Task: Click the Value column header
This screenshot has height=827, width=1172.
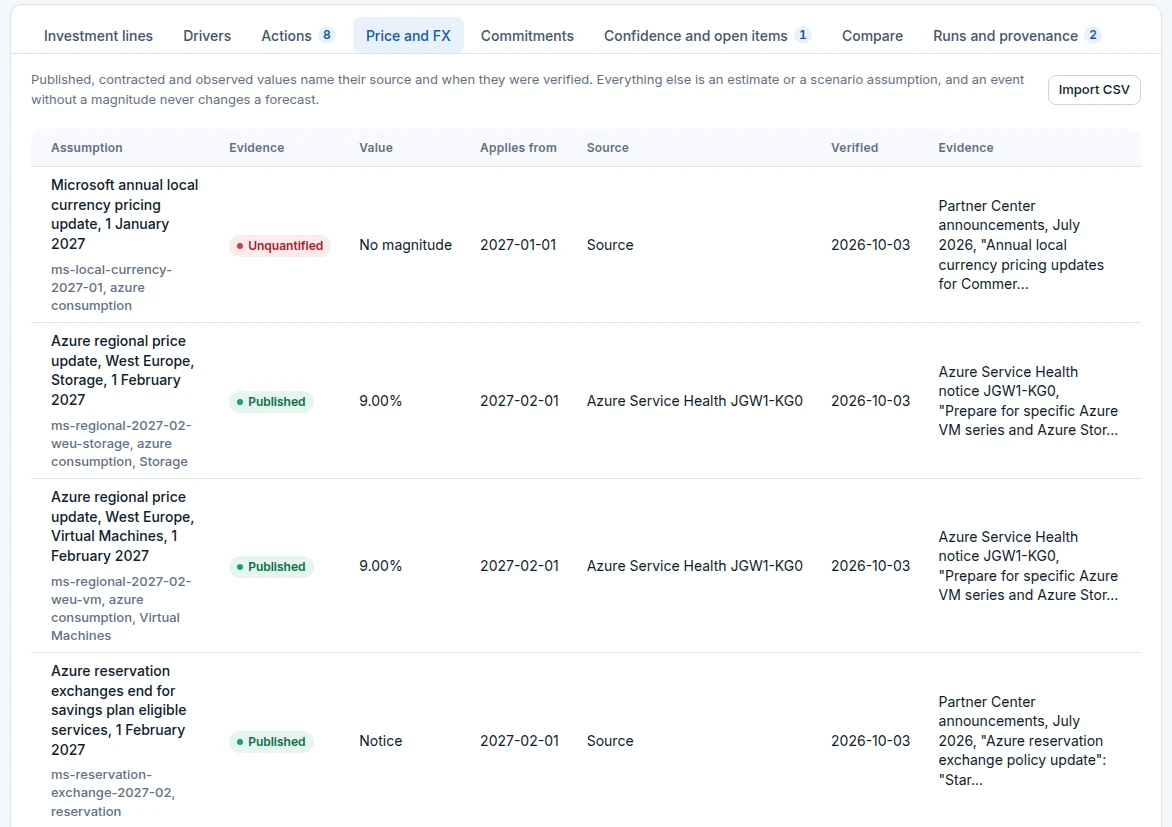Action: pos(376,148)
